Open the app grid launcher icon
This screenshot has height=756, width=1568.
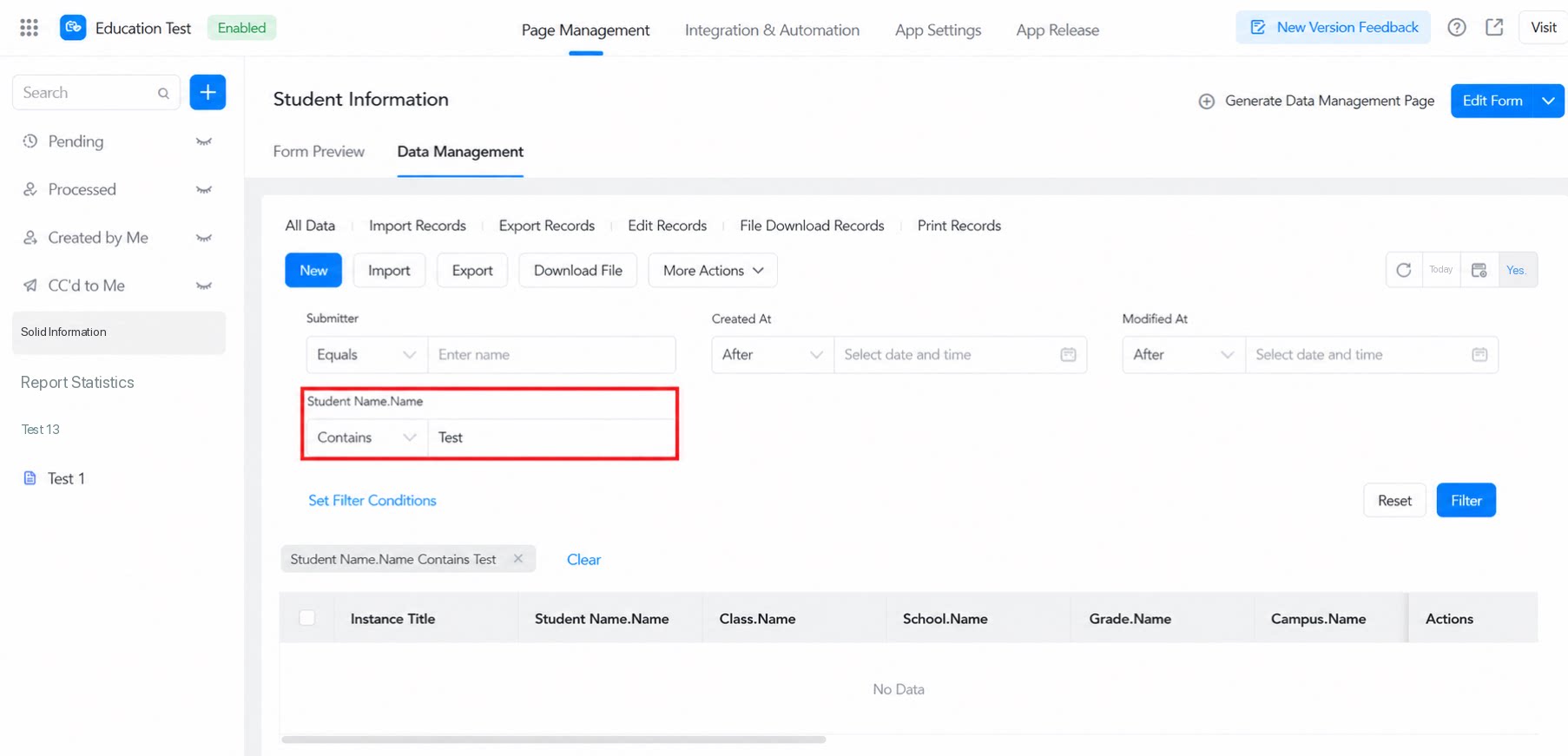pyautogui.click(x=29, y=28)
